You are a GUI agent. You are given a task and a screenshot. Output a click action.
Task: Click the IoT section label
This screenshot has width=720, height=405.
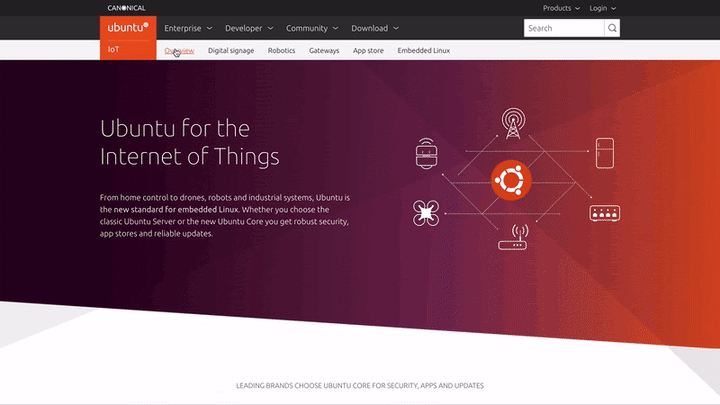click(x=113, y=49)
